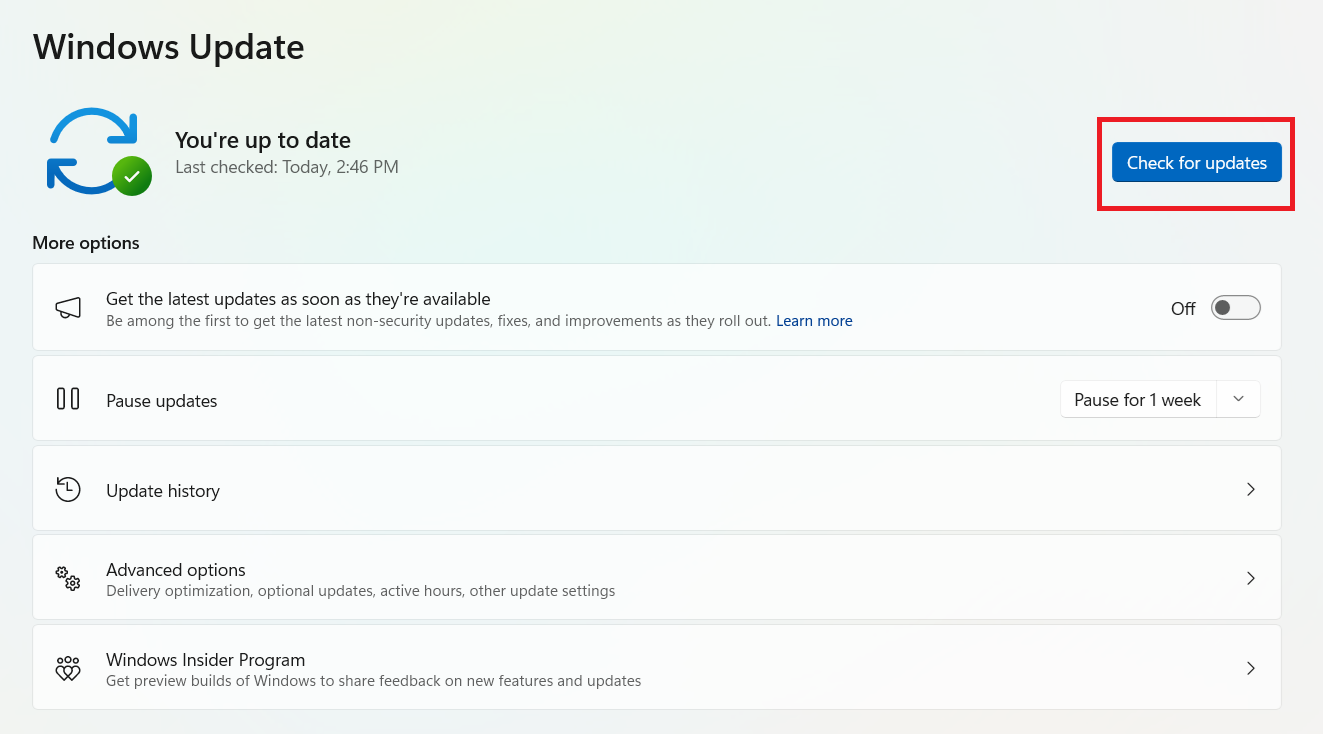The width and height of the screenshot is (1323, 734).
Task: Enable getting latest updates as soon as available
Action: click(x=1235, y=307)
